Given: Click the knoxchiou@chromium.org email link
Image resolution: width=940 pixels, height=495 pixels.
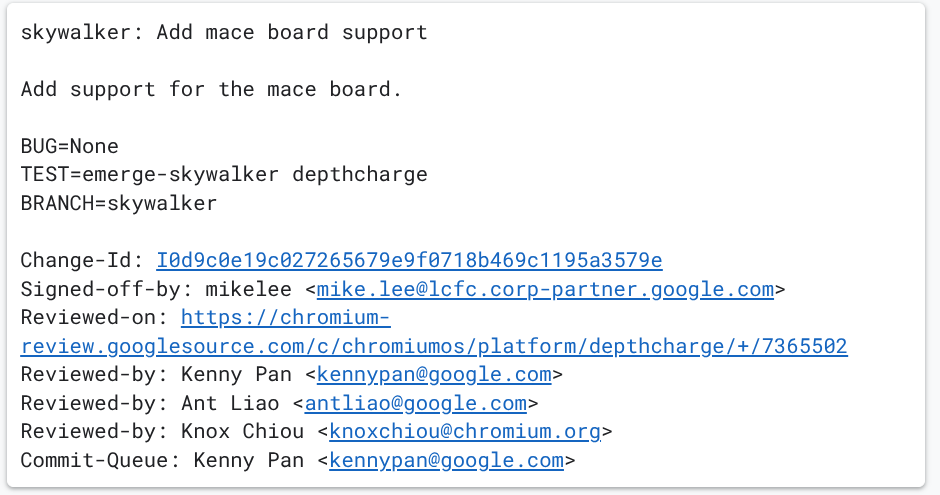Looking at the screenshot, I should pyautogui.click(x=465, y=432).
